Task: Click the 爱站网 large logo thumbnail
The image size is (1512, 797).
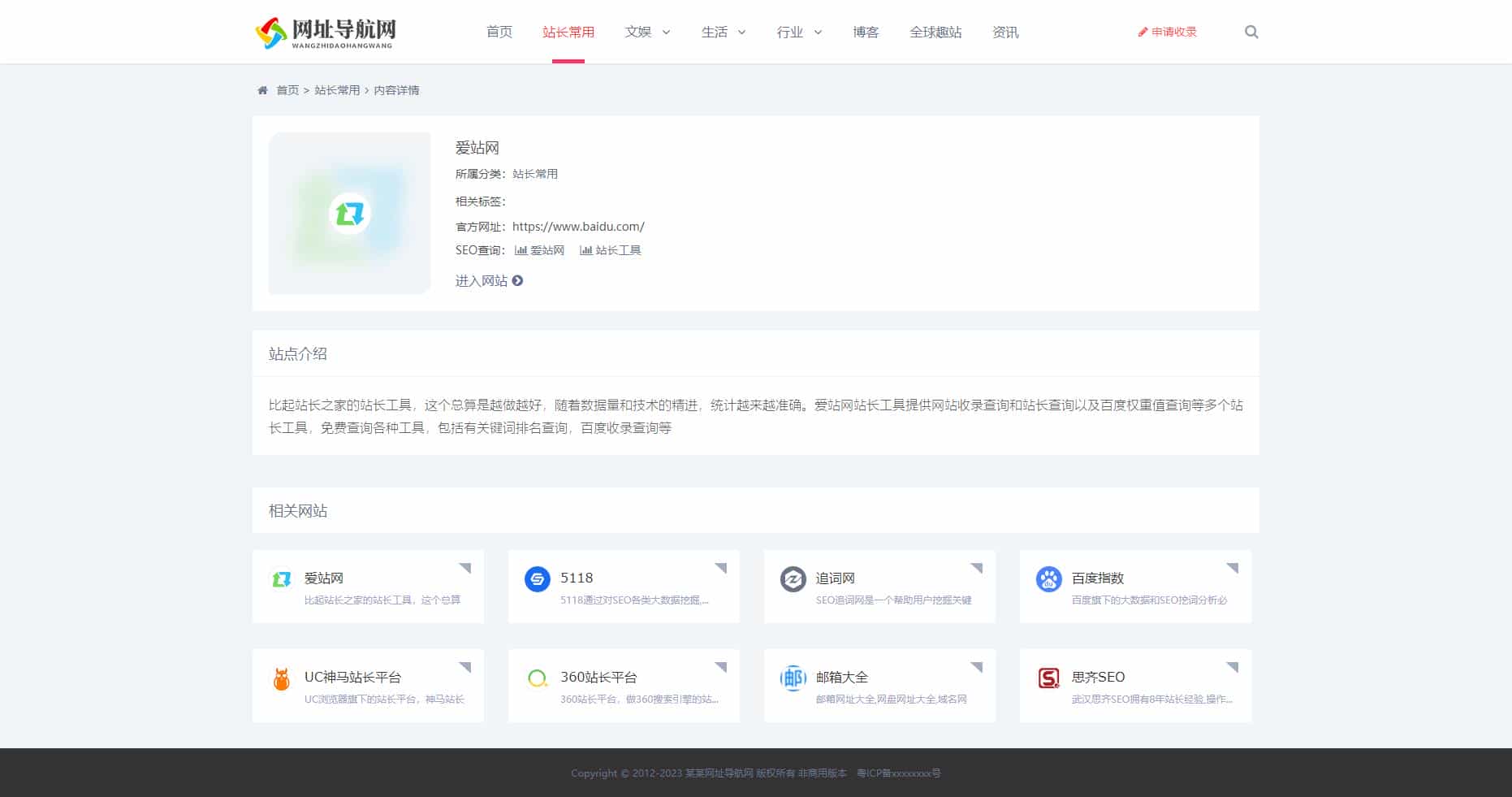Action: (350, 213)
